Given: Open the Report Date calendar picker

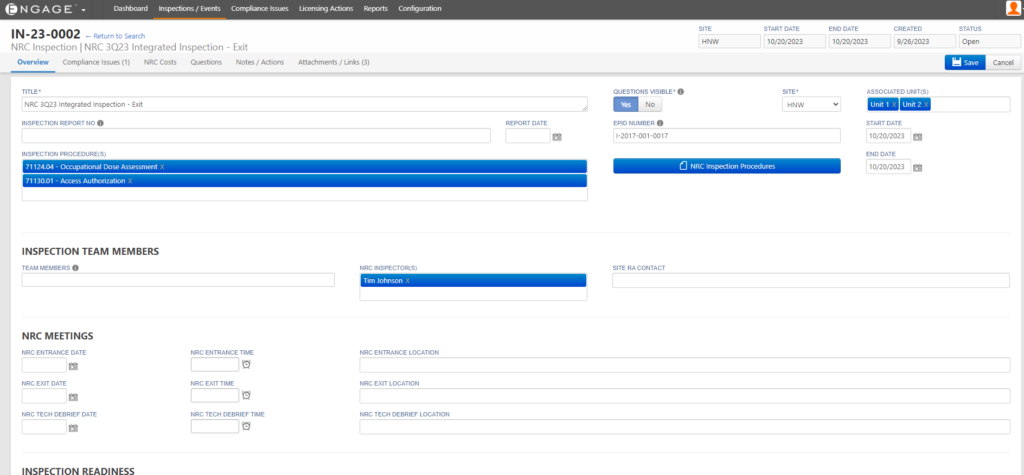Looking at the screenshot, I should [557, 137].
